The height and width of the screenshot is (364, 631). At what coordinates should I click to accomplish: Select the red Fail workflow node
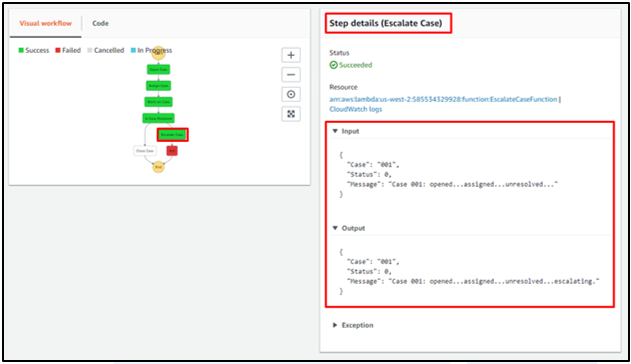click(172, 151)
